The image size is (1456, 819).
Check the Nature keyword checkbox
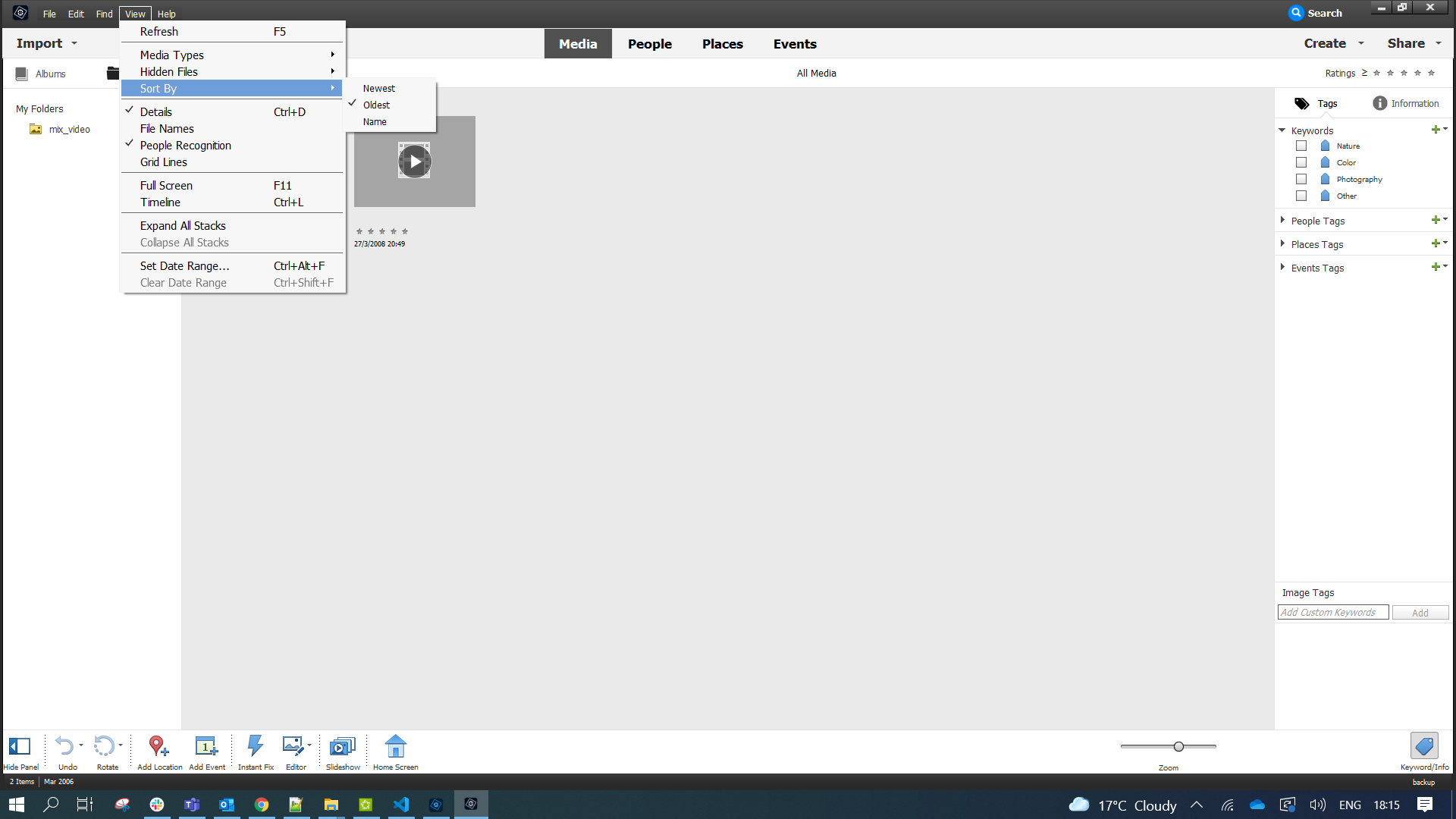(1301, 146)
